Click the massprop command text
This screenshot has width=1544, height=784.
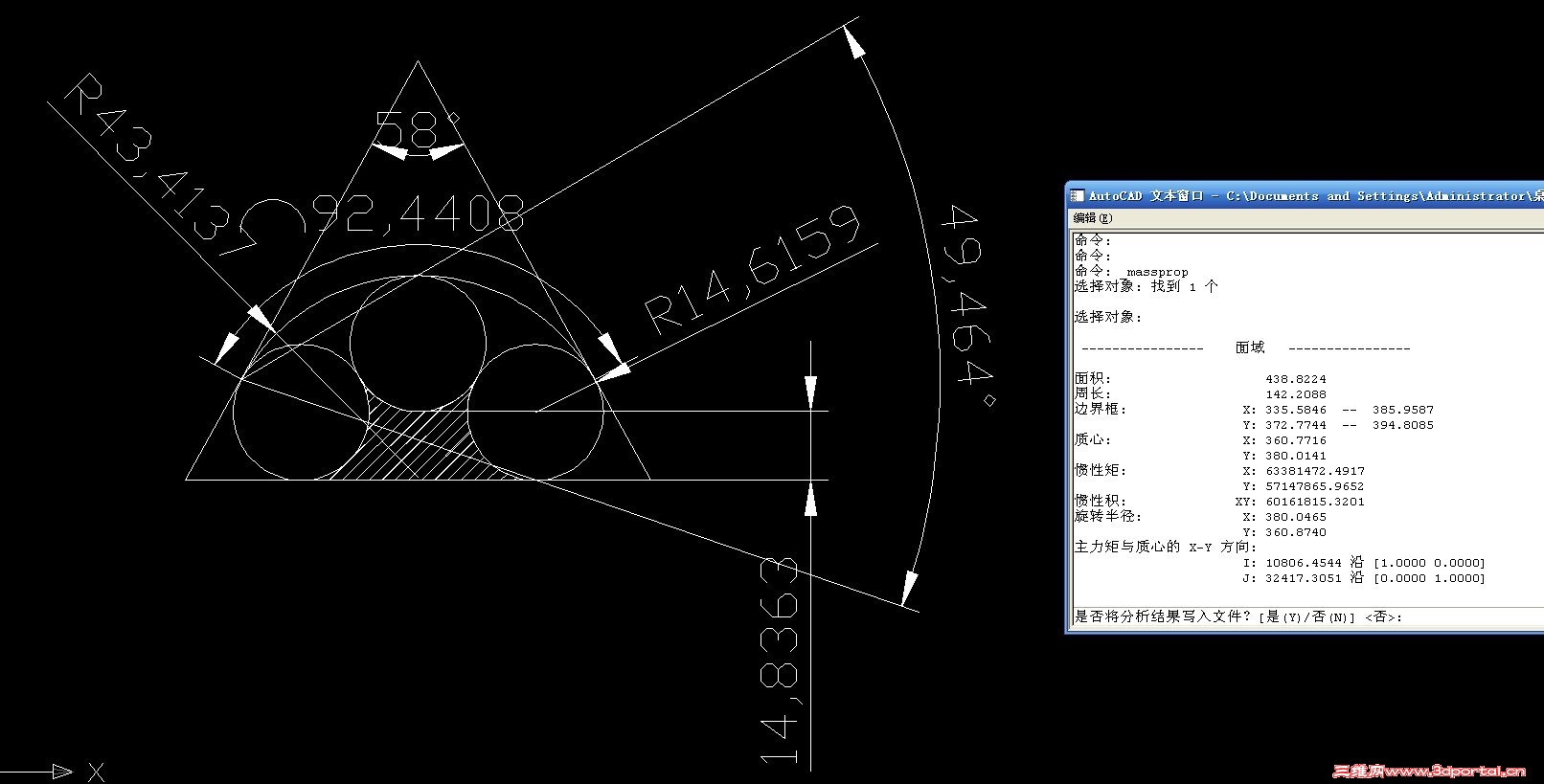pos(1157,272)
